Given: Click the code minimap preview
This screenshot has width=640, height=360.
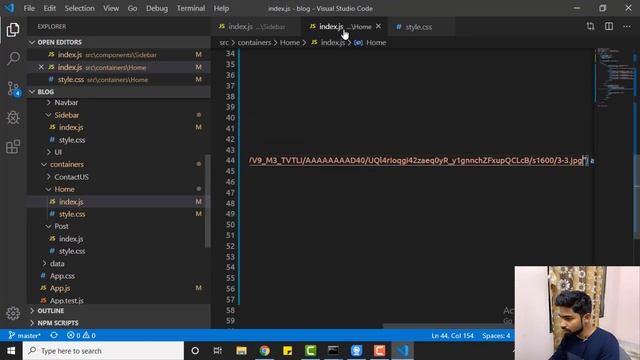Looking at the screenshot, I should click(x=614, y=78).
